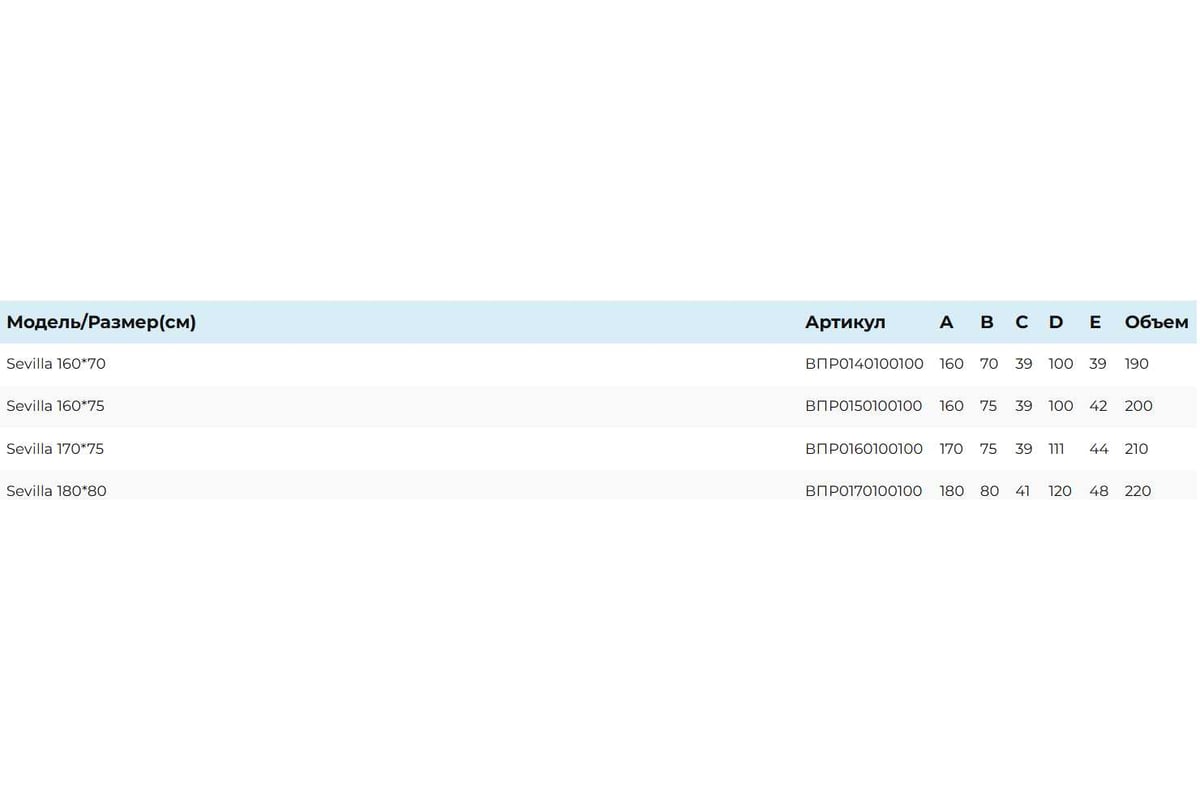Click article code ВПР0170100100

pyautogui.click(x=864, y=491)
